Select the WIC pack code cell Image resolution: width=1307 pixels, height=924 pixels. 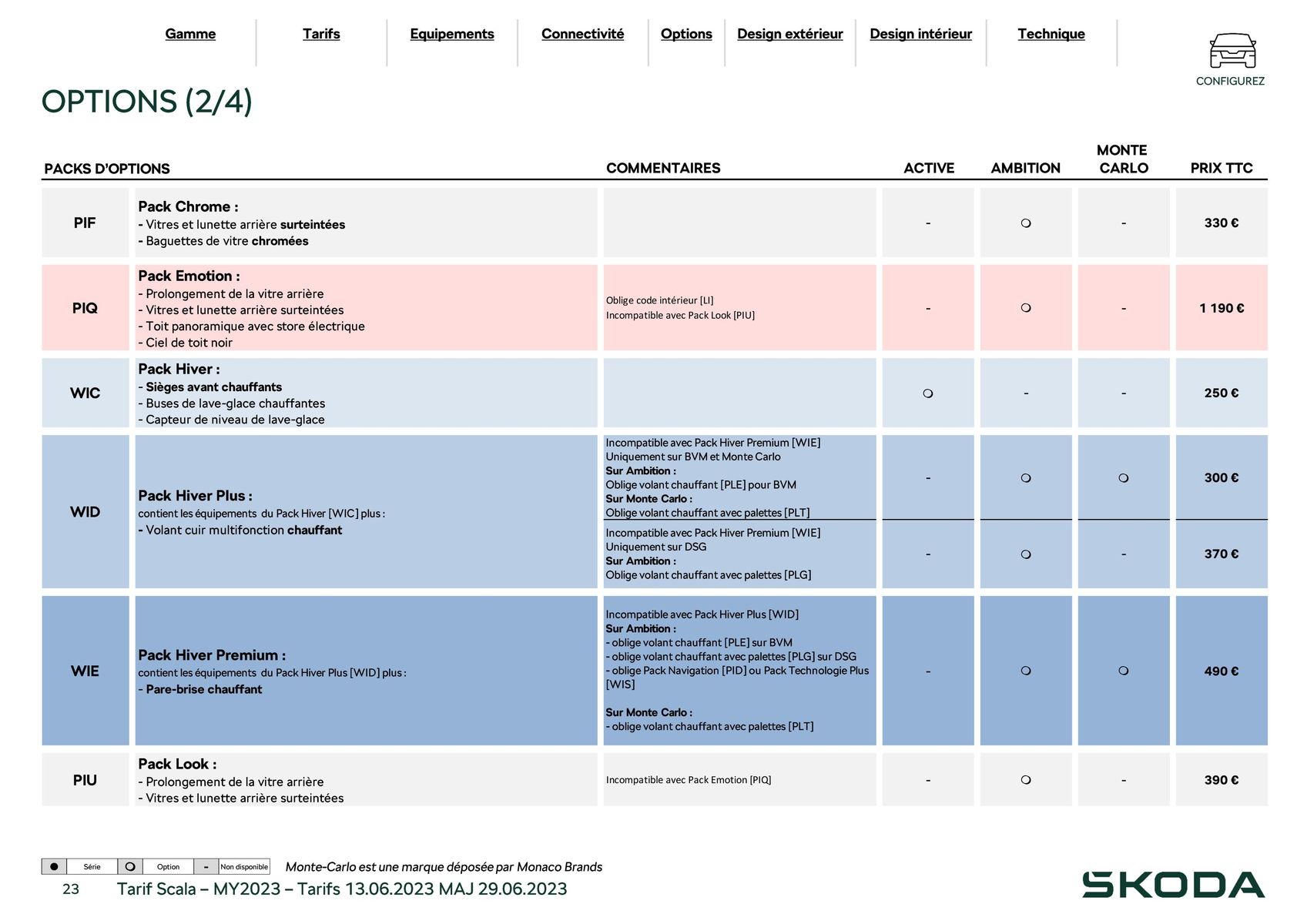(85, 393)
